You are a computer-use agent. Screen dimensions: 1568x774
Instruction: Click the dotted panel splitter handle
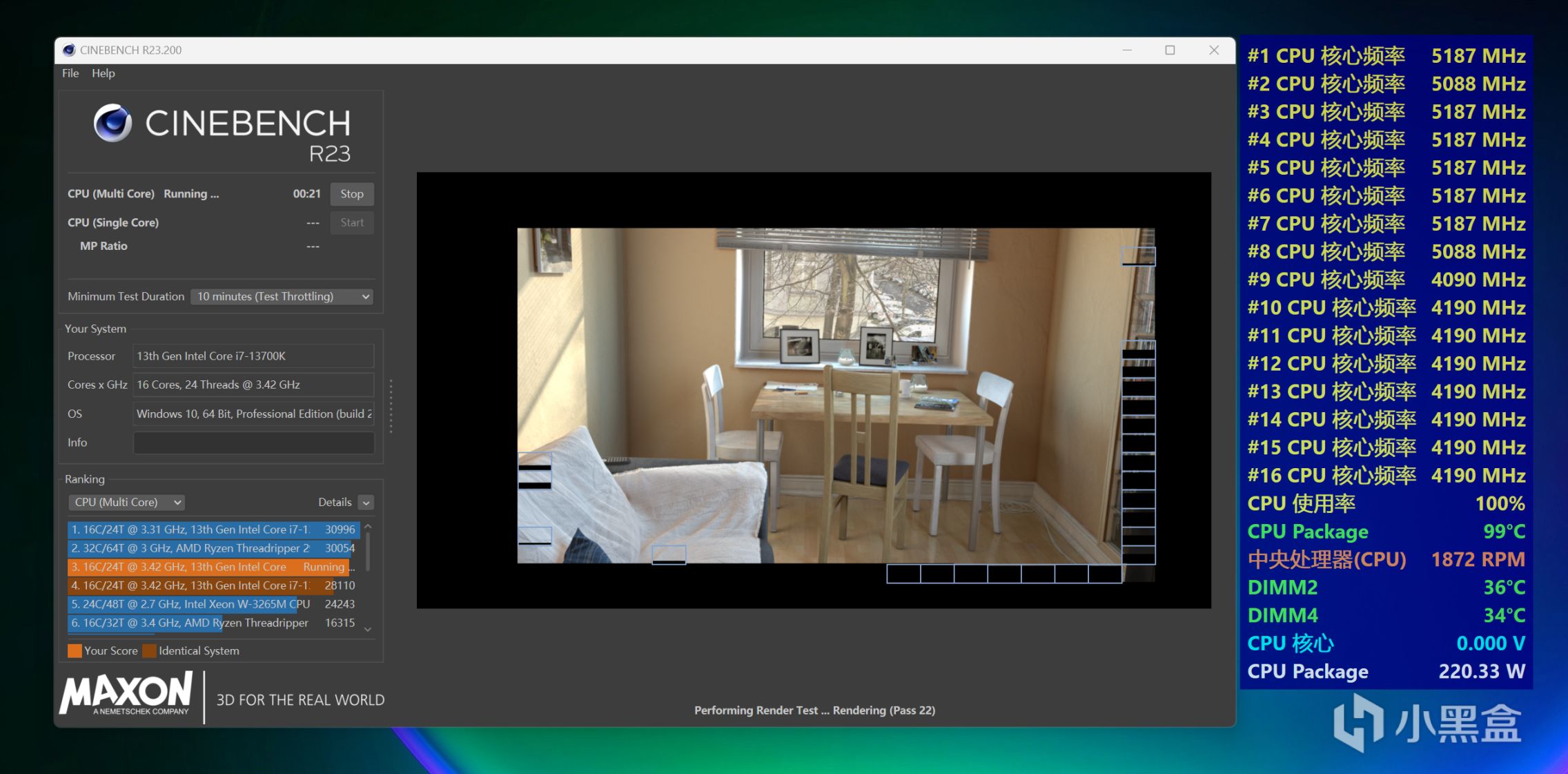tap(391, 406)
